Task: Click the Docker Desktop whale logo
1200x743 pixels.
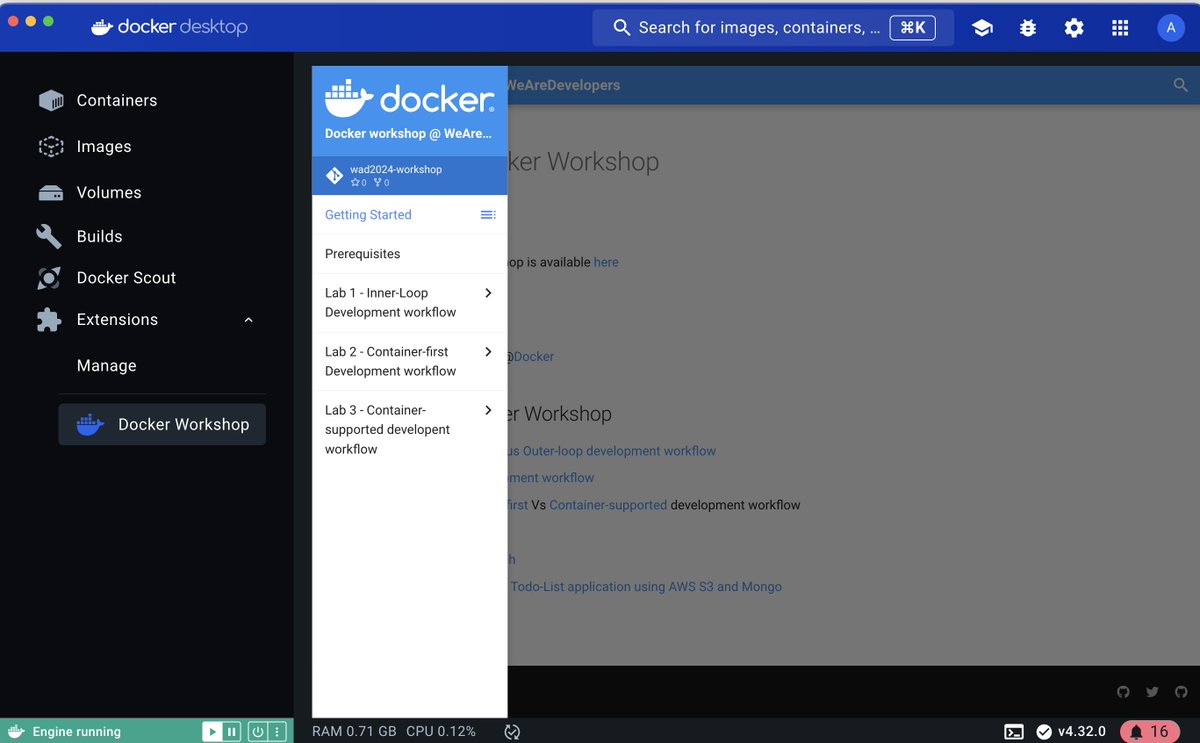Action: [x=102, y=27]
